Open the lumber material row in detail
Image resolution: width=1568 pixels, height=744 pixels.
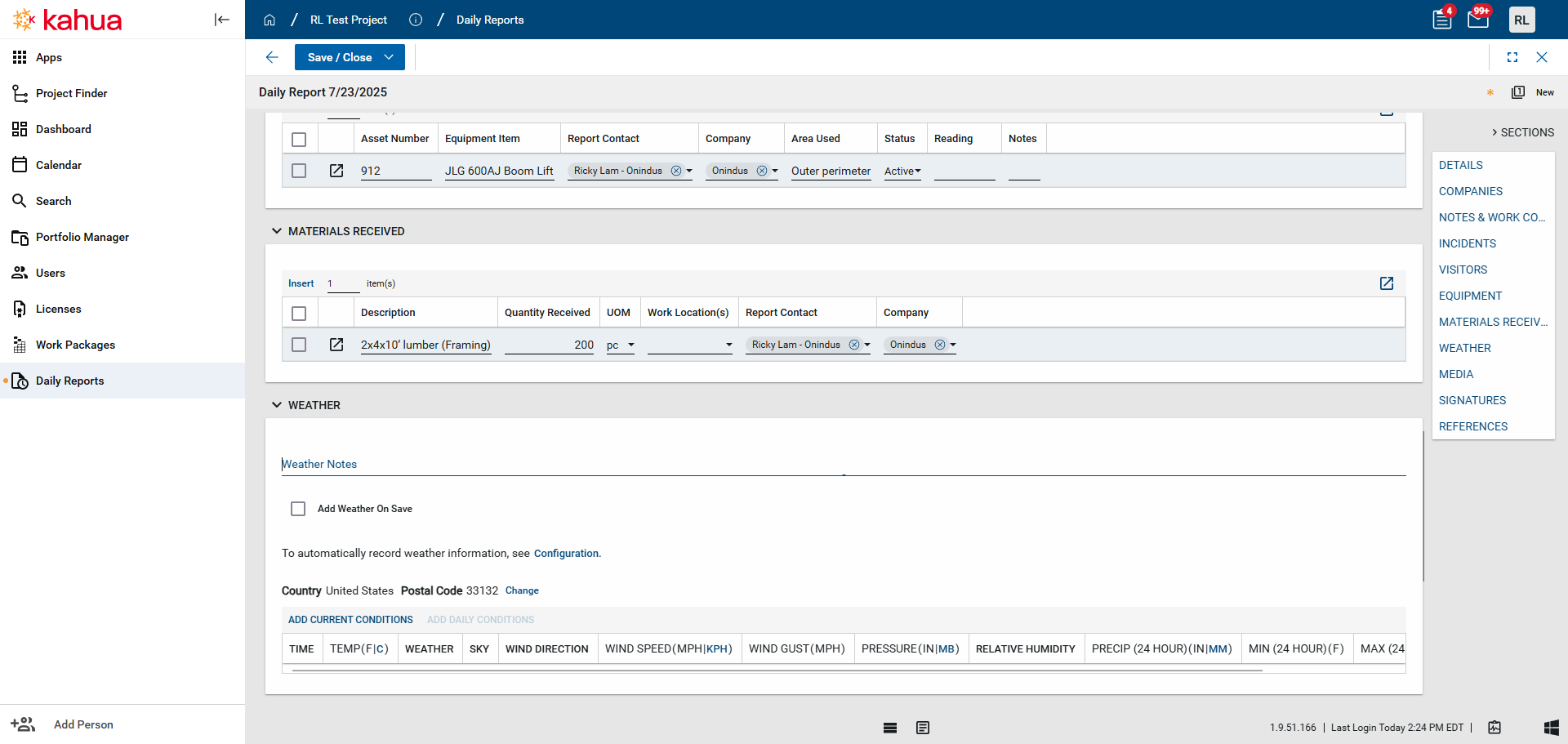(x=336, y=345)
